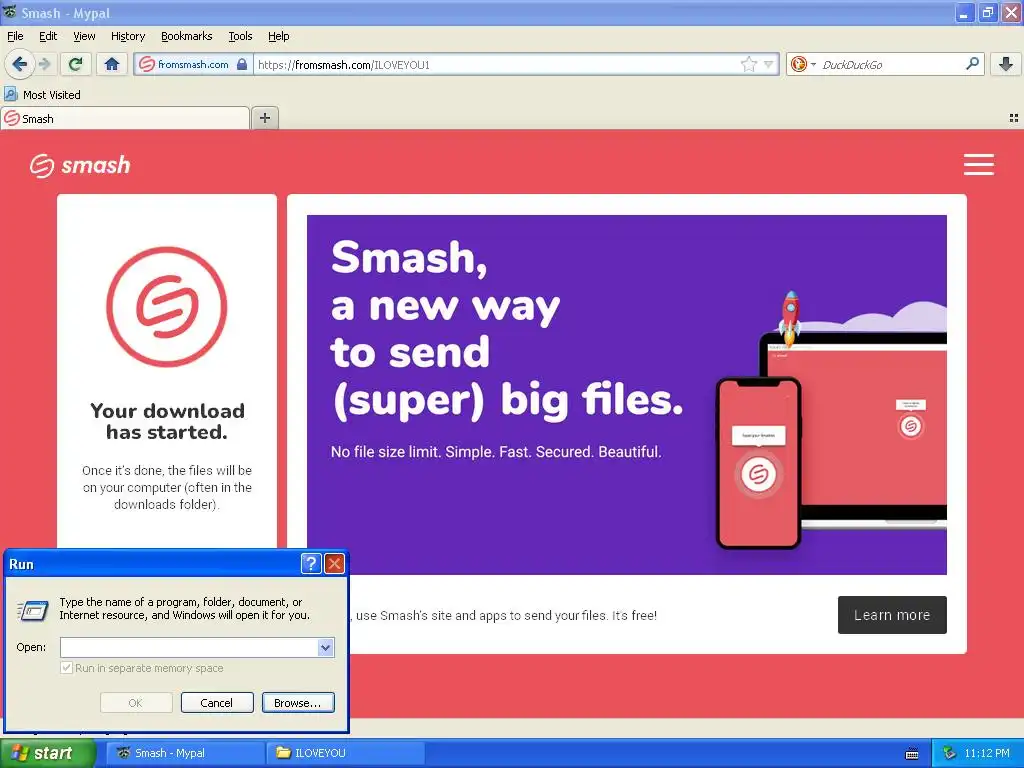Image resolution: width=1024 pixels, height=768 pixels.
Task: Click 'Your download has started.' heading
Action: (167, 421)
